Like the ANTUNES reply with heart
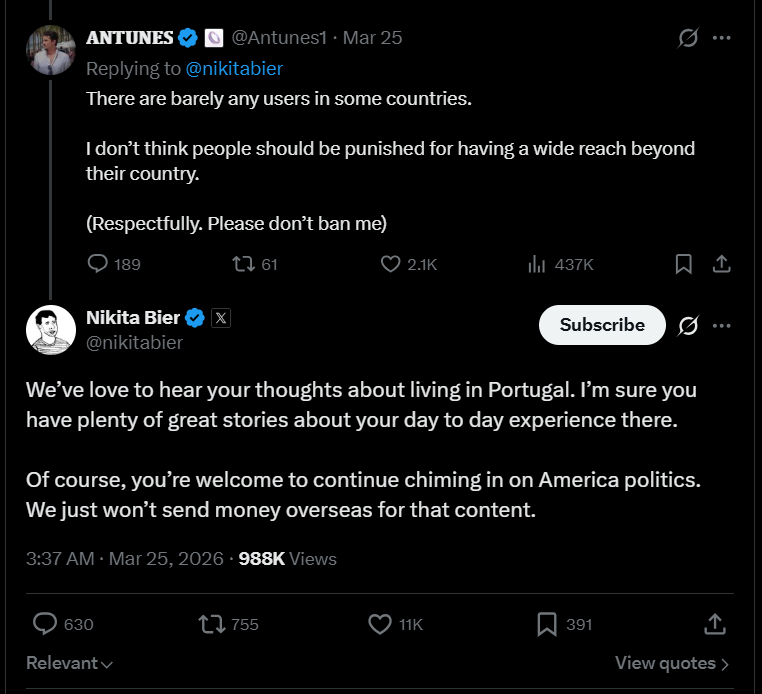Viewport: 762px width, 694px height. (391, 264)
